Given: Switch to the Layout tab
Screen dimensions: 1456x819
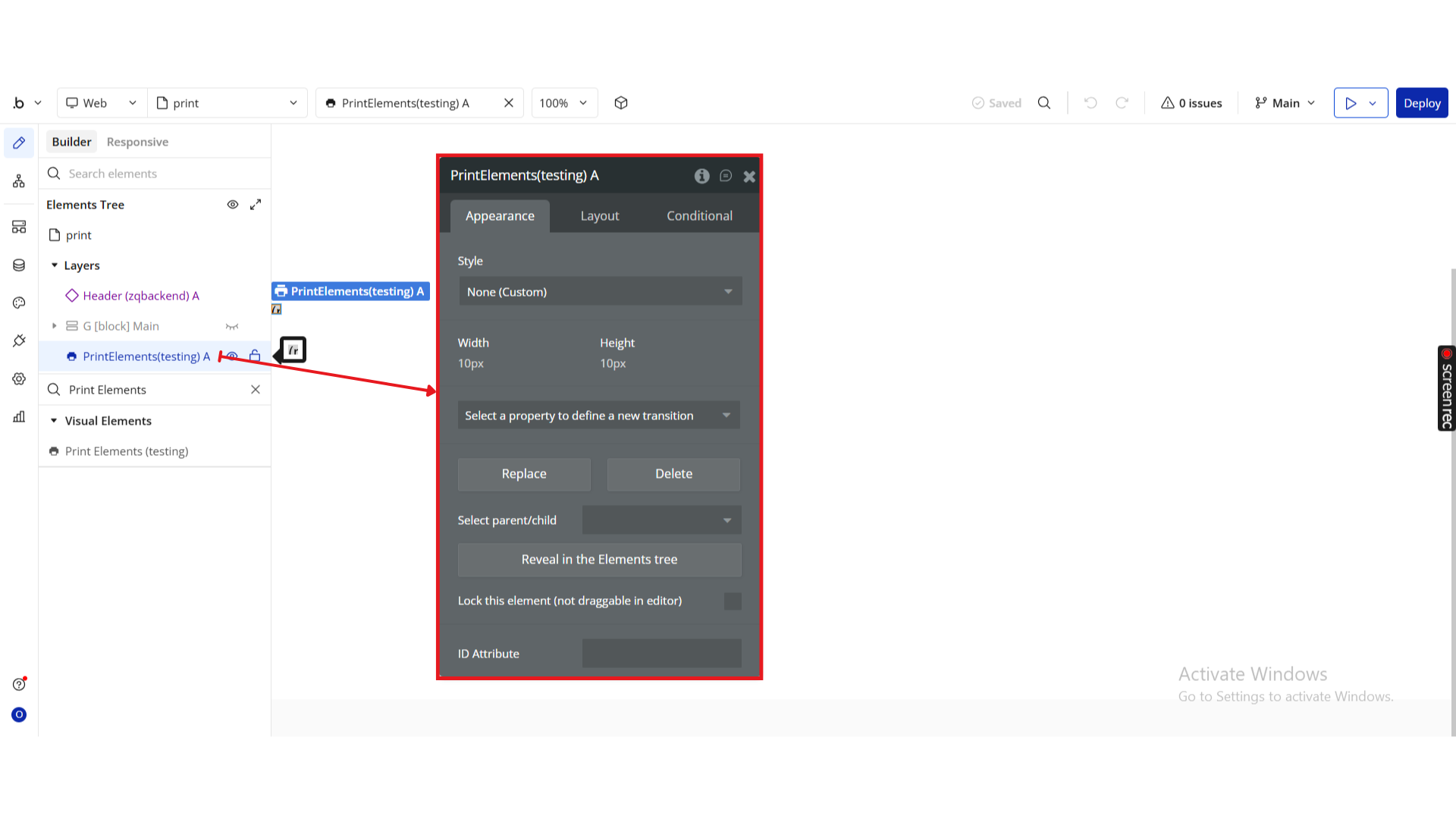Looking at the screenshot, I should [x=599, y=216].
